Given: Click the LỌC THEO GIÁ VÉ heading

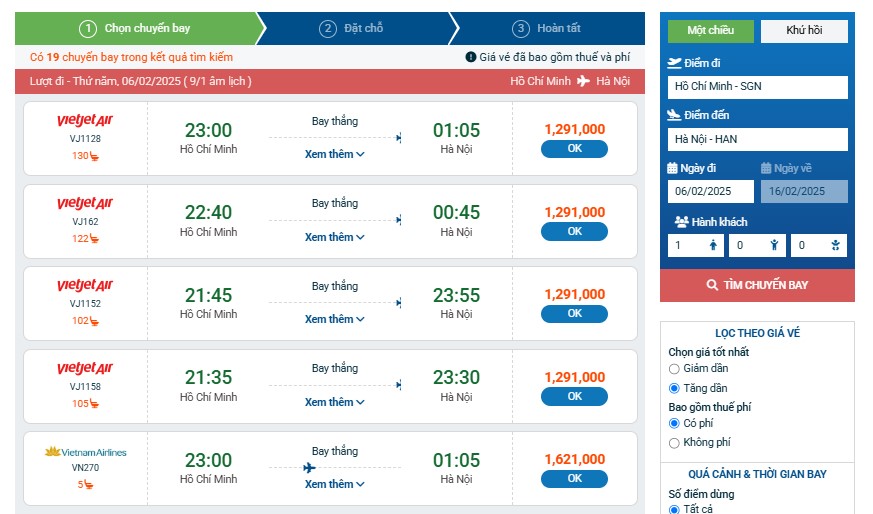Looking at the screenshot, I should [757, 333].
